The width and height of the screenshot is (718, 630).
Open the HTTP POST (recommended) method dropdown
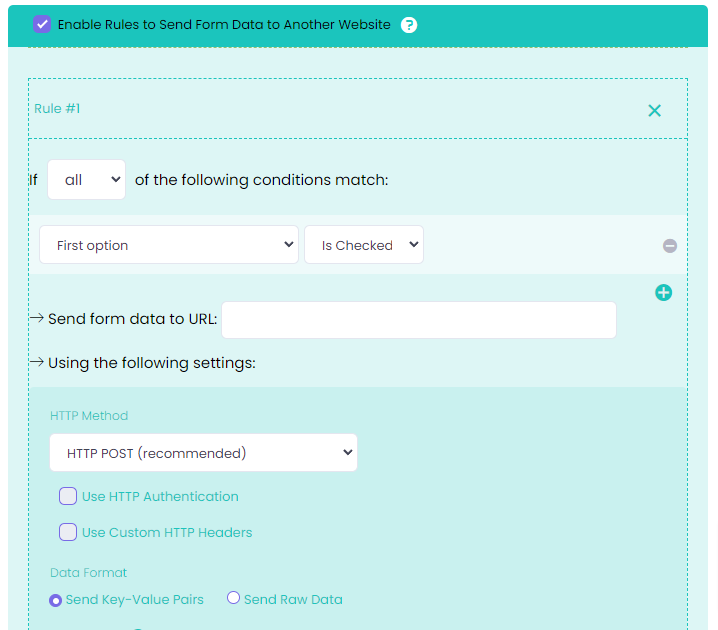(x=203, y=453)
